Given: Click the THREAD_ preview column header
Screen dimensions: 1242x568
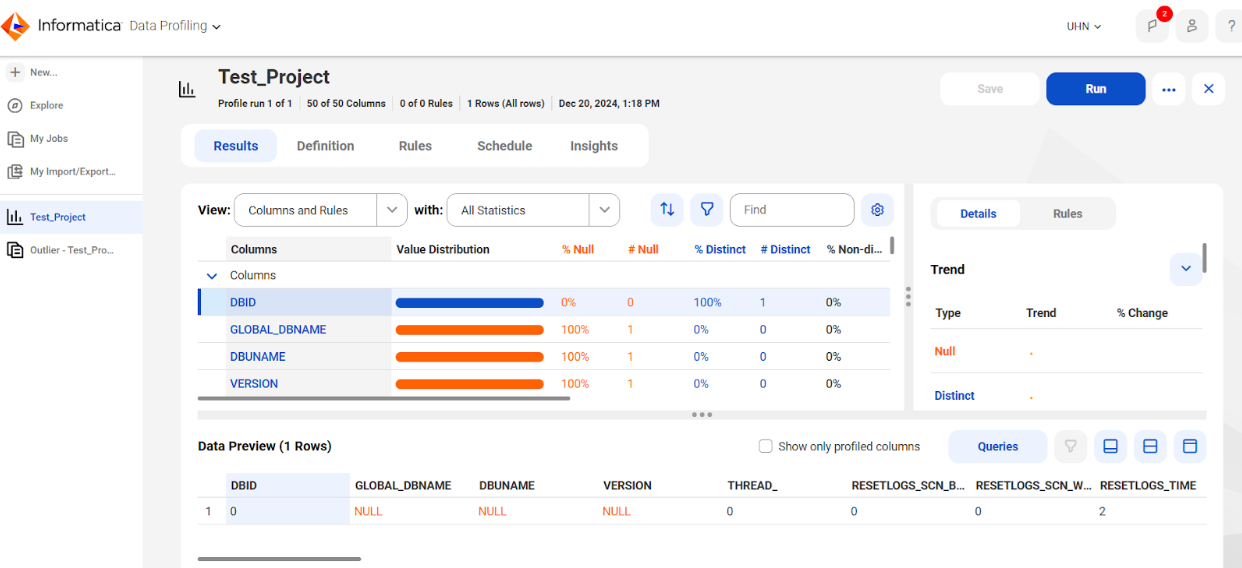Looking at the screenshot, I should [x=752, y=485].
